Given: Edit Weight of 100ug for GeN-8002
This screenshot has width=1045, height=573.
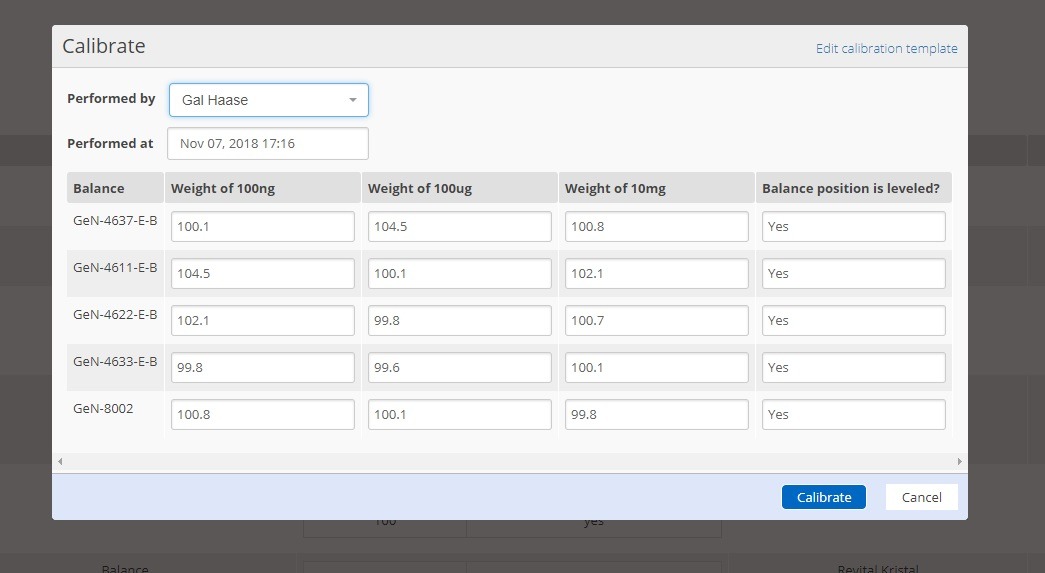Looking at the screenshot, I should (459, 414).
